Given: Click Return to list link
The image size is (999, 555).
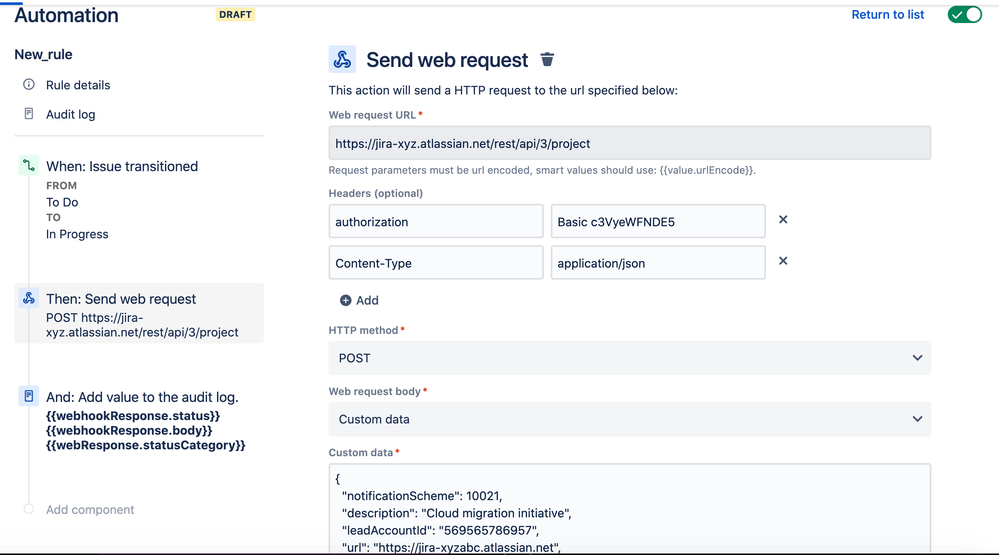Looking at the screenshot, I should 888,15.
